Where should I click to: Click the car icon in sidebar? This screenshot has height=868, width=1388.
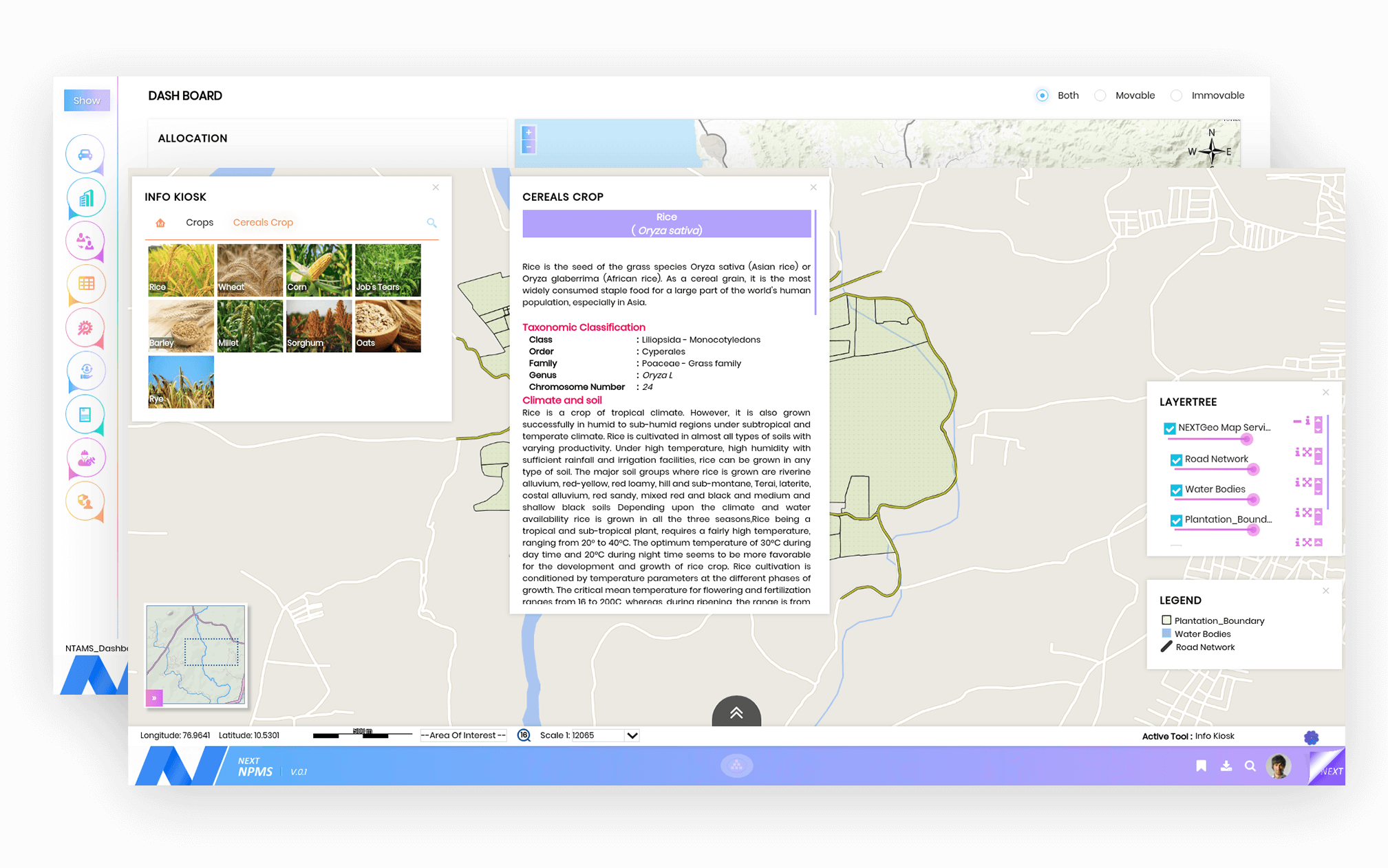point(85,154)
